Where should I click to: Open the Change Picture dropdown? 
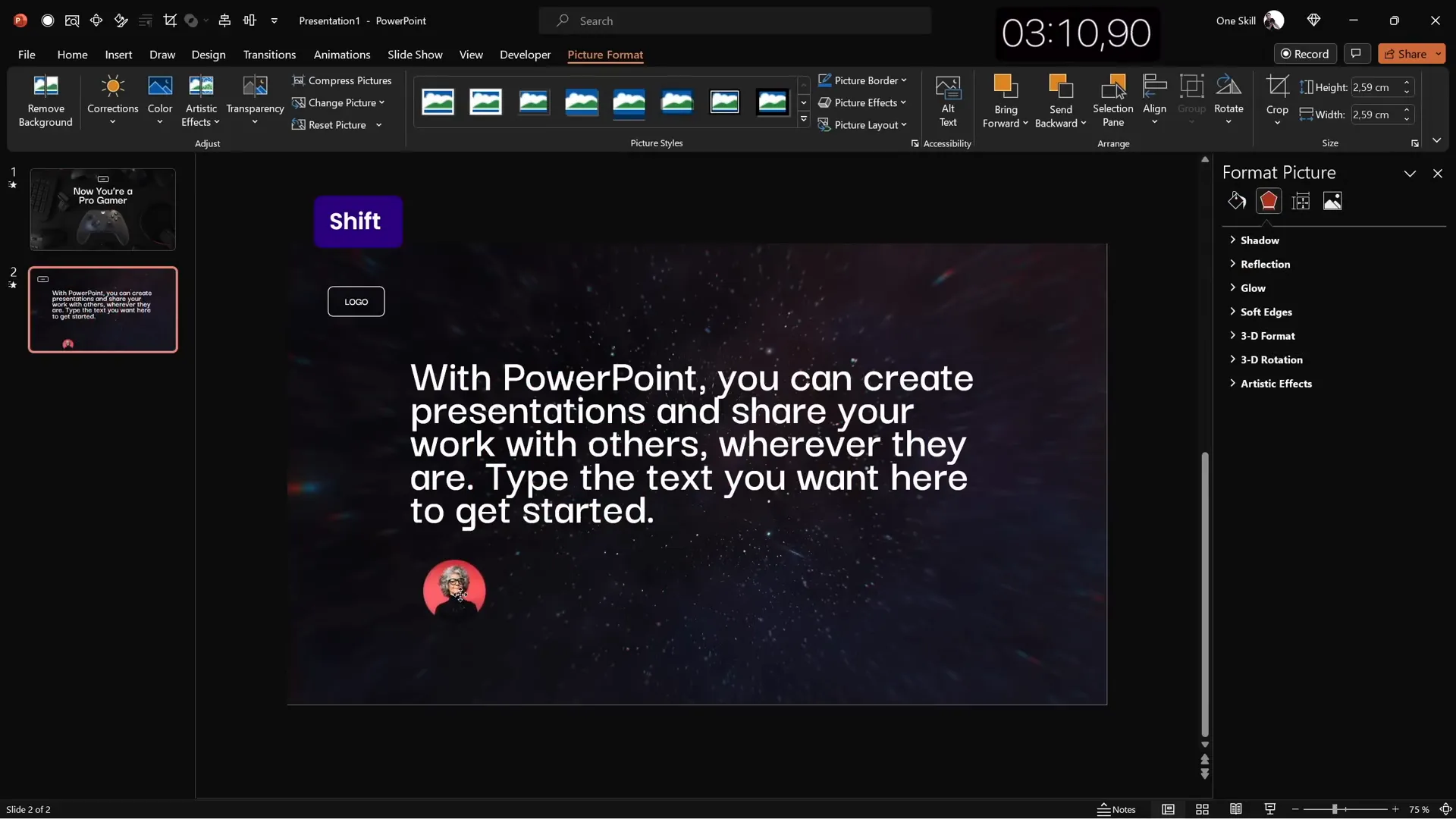(x=338, y=102)
